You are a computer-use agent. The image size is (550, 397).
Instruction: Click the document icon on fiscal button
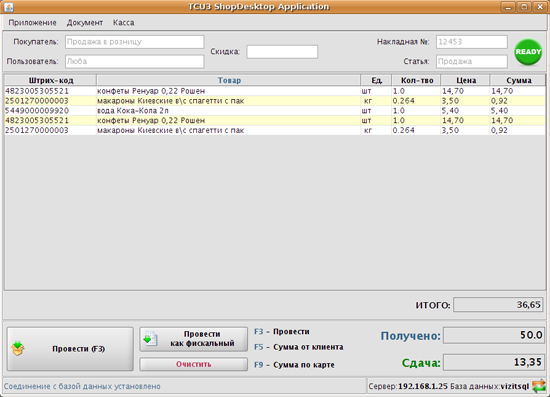point(150,339)
